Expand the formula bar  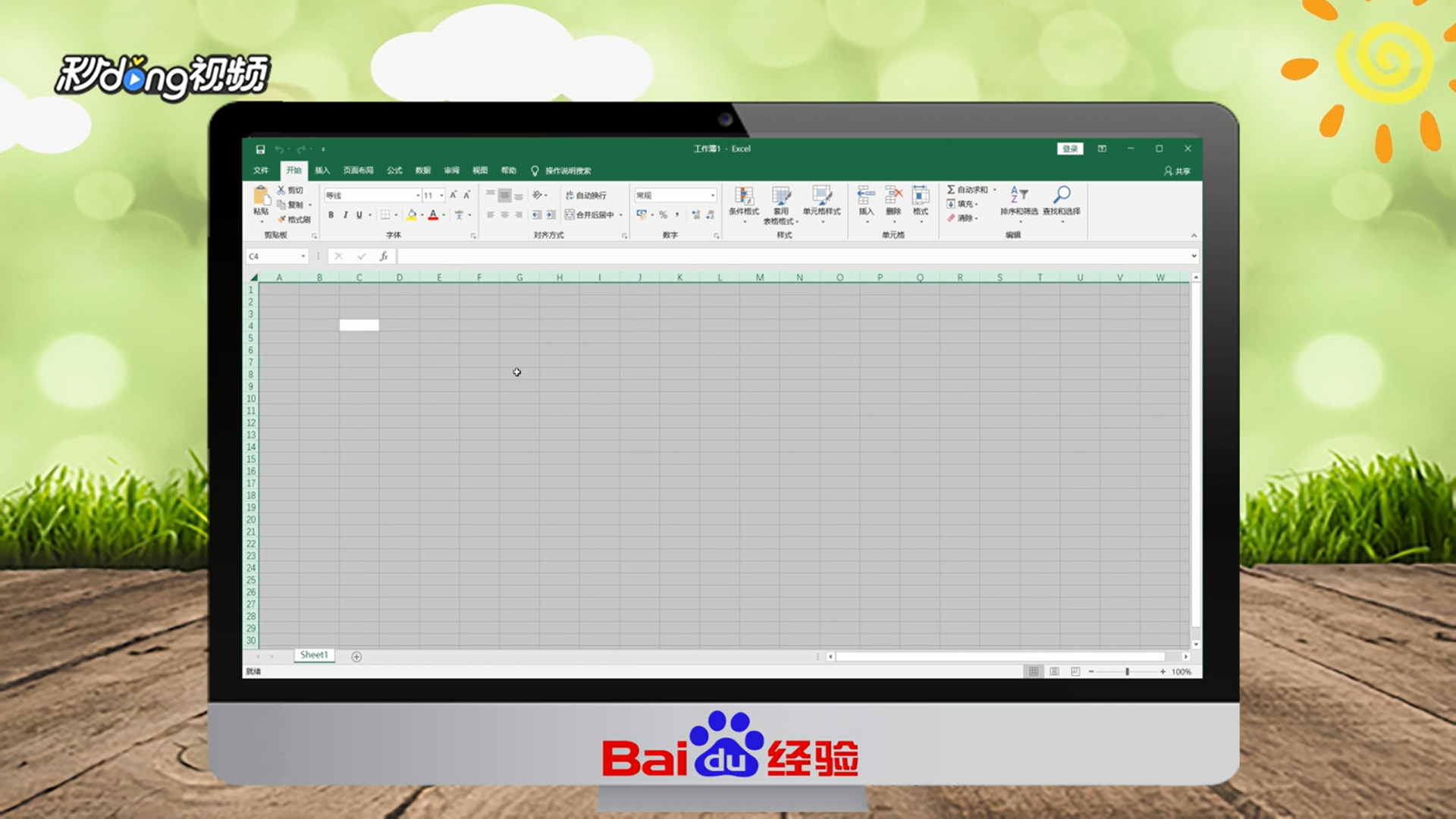point(1194,256)
